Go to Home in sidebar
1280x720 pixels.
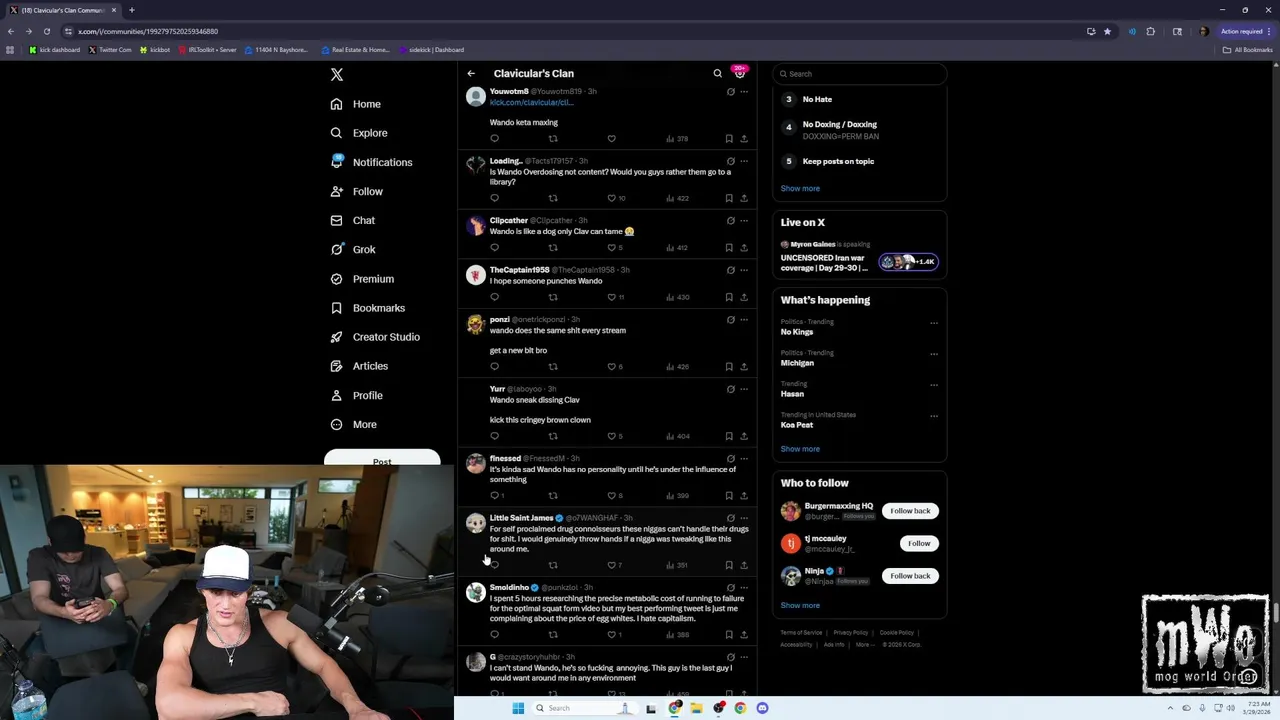(x=356, y=104)
